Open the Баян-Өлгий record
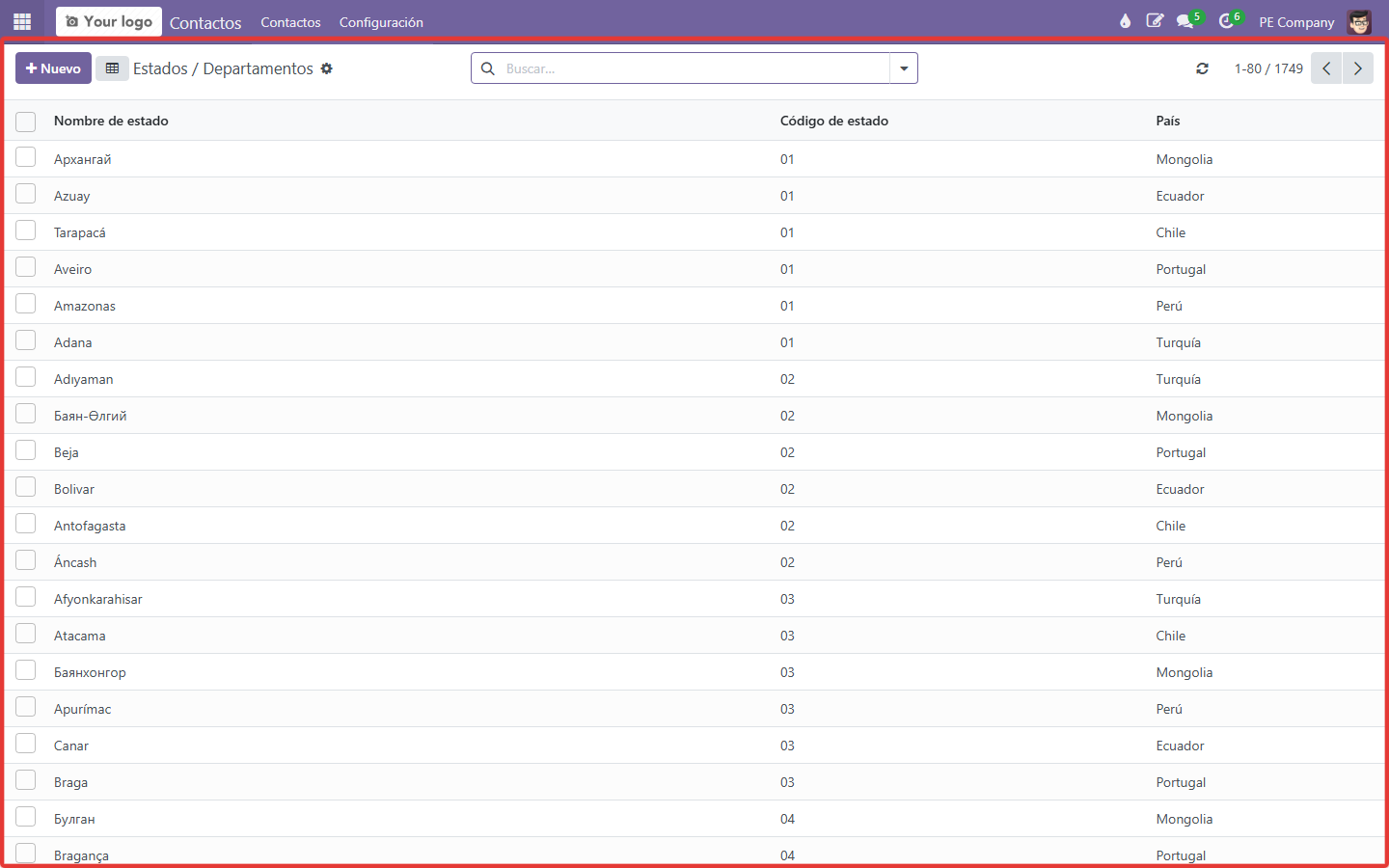 [x=91, y=416]
